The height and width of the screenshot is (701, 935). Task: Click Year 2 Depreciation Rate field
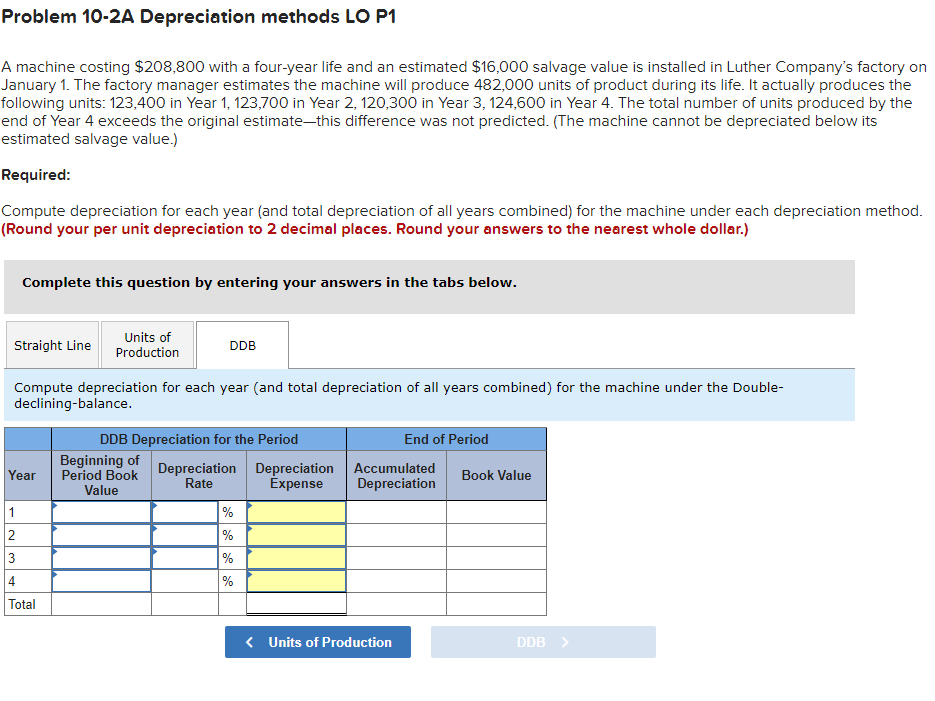point(185,535)
